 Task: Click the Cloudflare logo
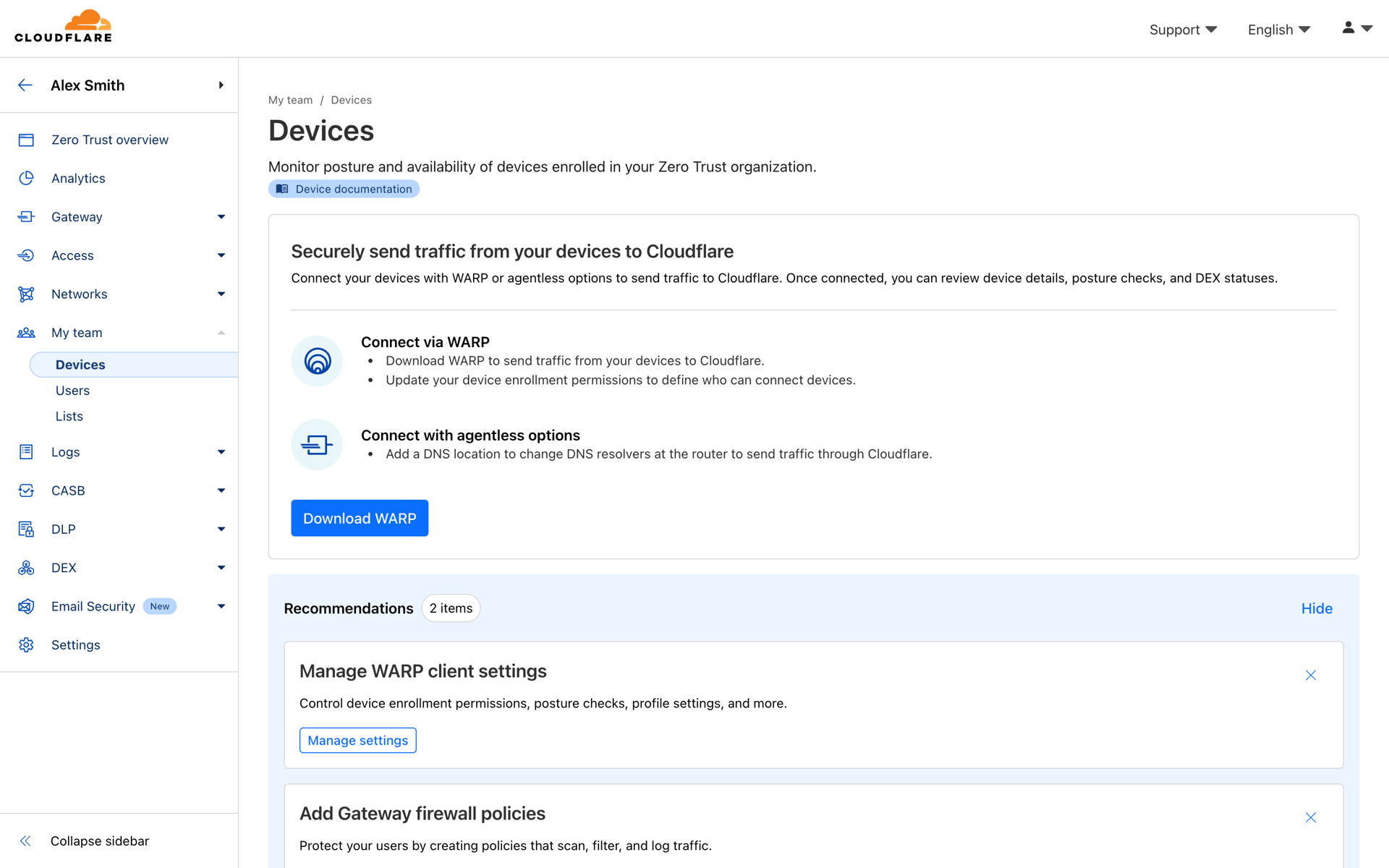coord(63,27)
